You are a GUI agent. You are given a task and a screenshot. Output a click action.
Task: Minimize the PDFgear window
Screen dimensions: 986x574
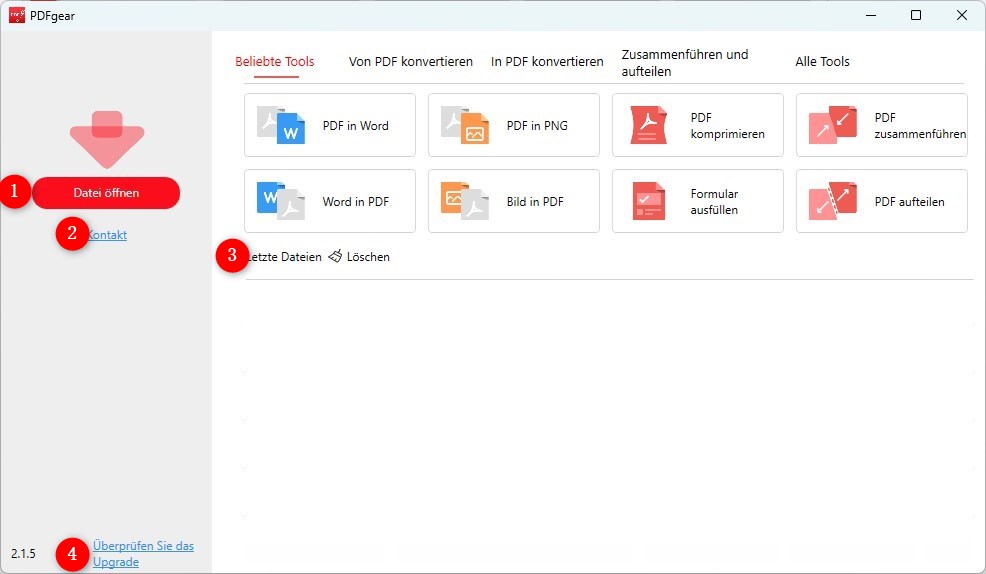tap(871, 15)
